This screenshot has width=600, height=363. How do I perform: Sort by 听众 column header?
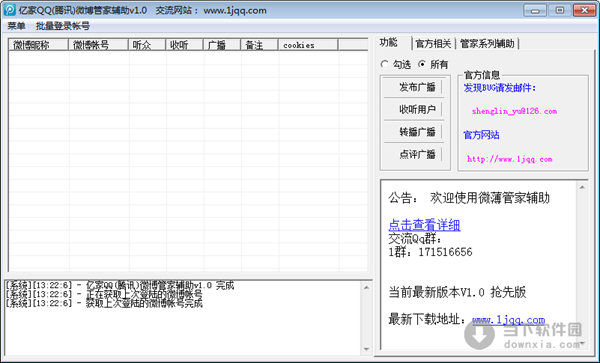point(147,45)
